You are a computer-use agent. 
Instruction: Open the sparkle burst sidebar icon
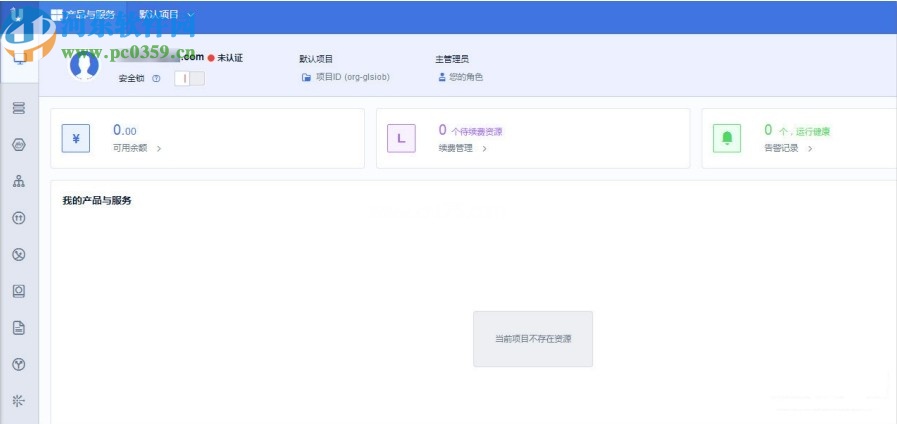click(19, 401)
